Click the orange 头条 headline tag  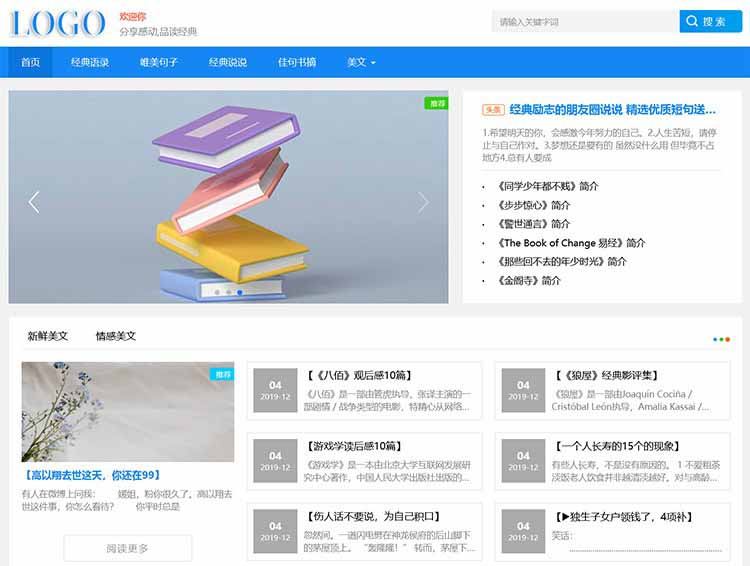(493, 110)
